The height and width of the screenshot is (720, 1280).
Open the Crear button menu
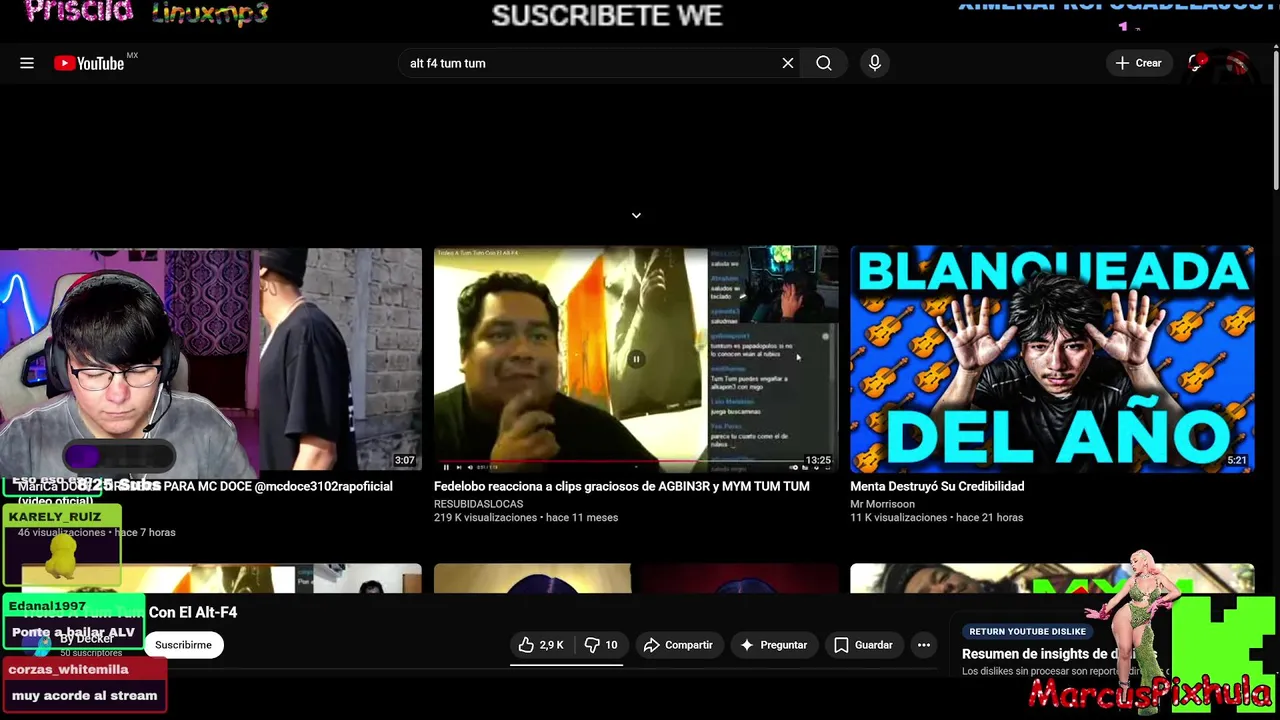pos(1139,63)
